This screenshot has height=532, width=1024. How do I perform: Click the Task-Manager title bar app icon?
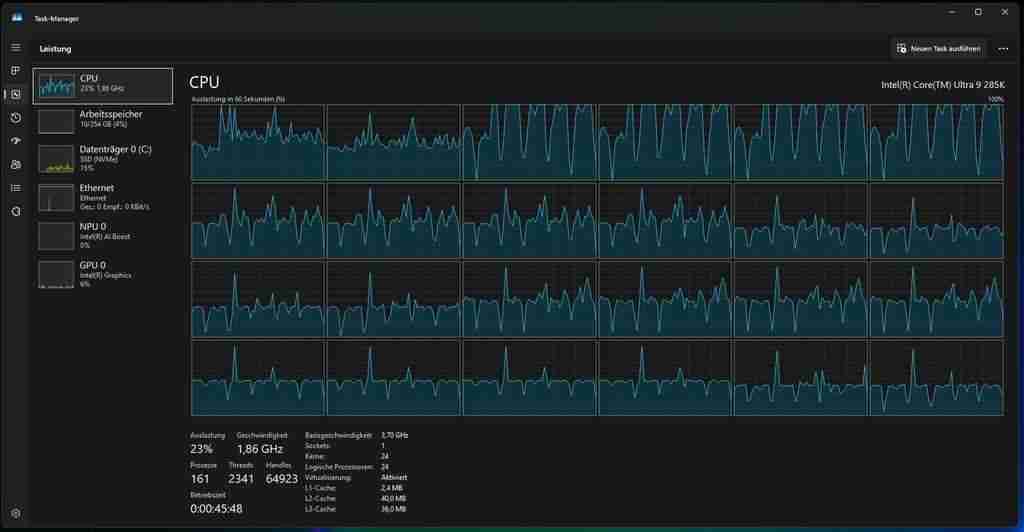[x=17, y=18]
